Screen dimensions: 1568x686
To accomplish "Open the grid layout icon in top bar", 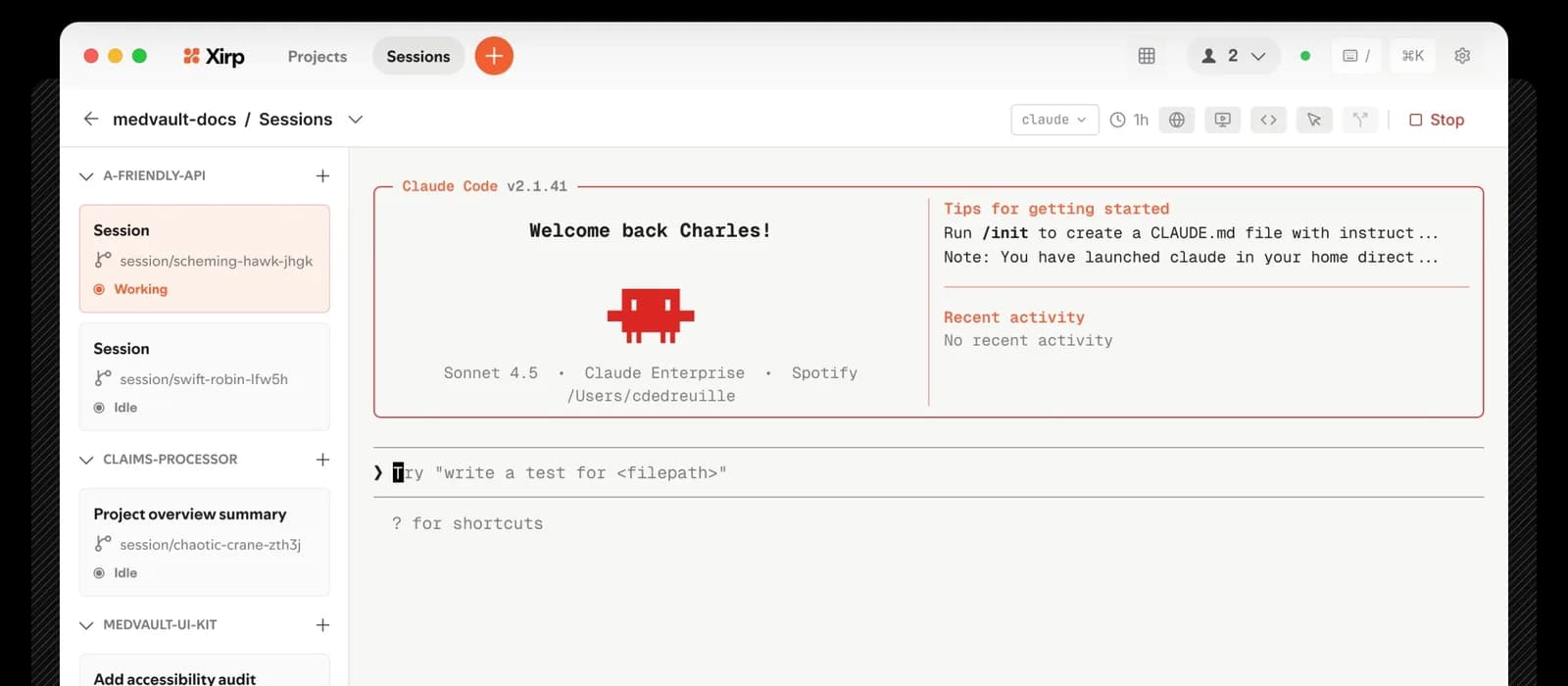I will coord(1147,56).
